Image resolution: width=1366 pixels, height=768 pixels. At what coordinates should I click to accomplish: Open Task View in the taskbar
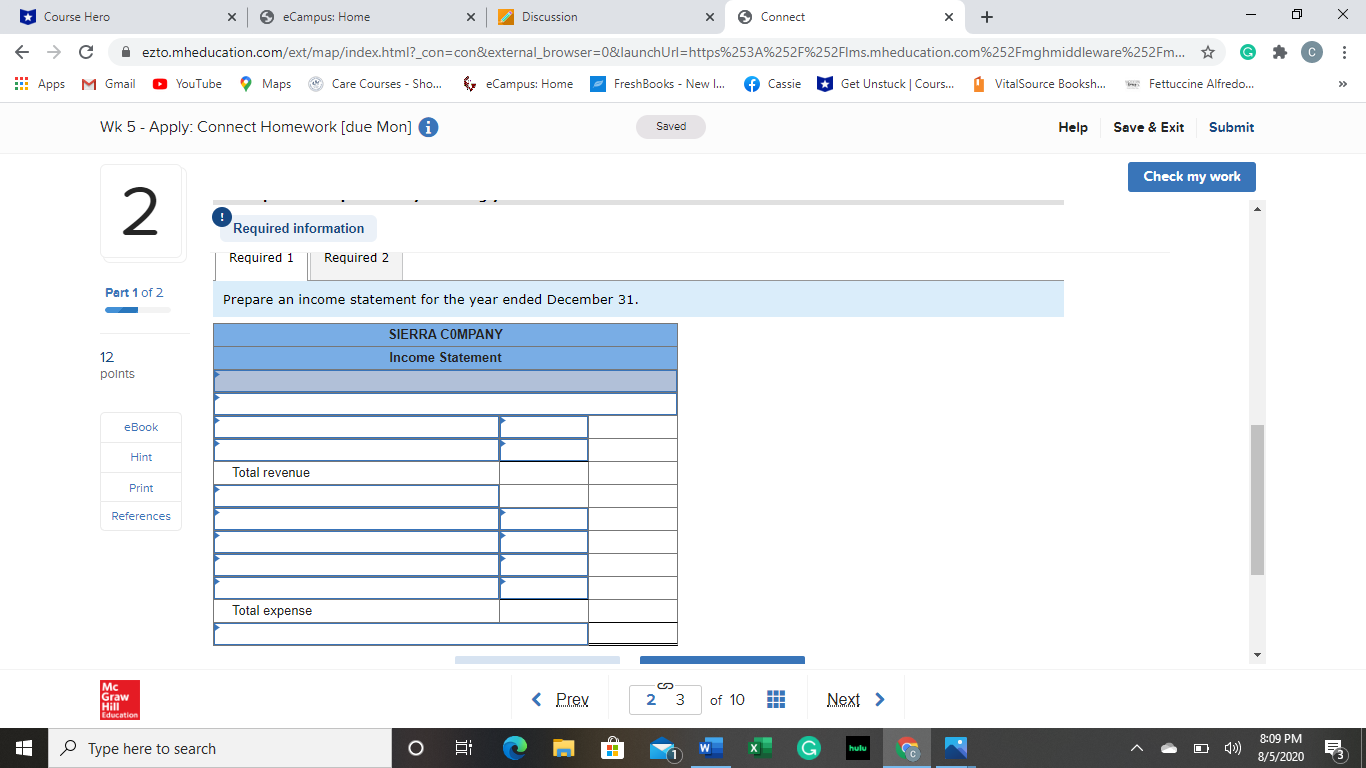point(464,748)
